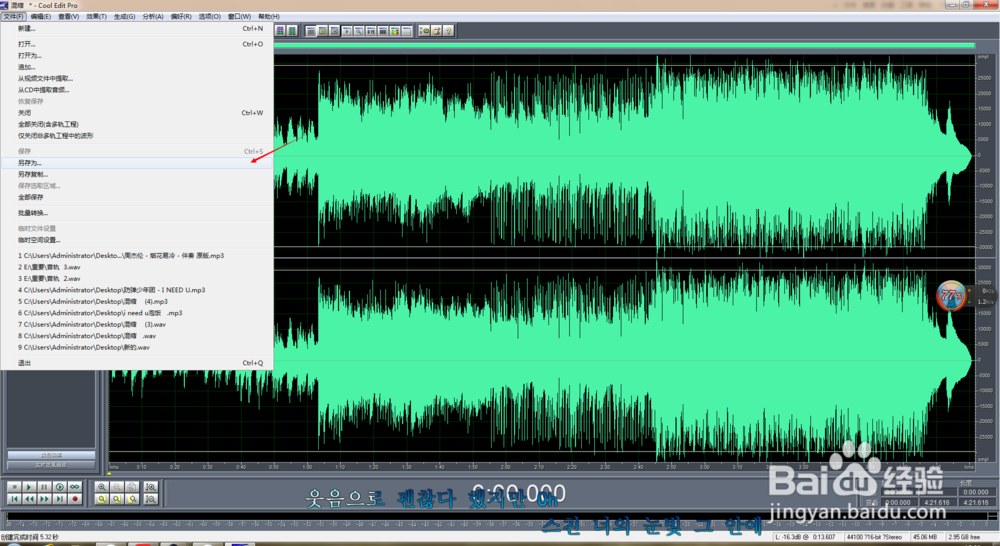
Task: Click the yellow playhead marker below the waveform
Action: pyautogui.click(x=109, y=473)
